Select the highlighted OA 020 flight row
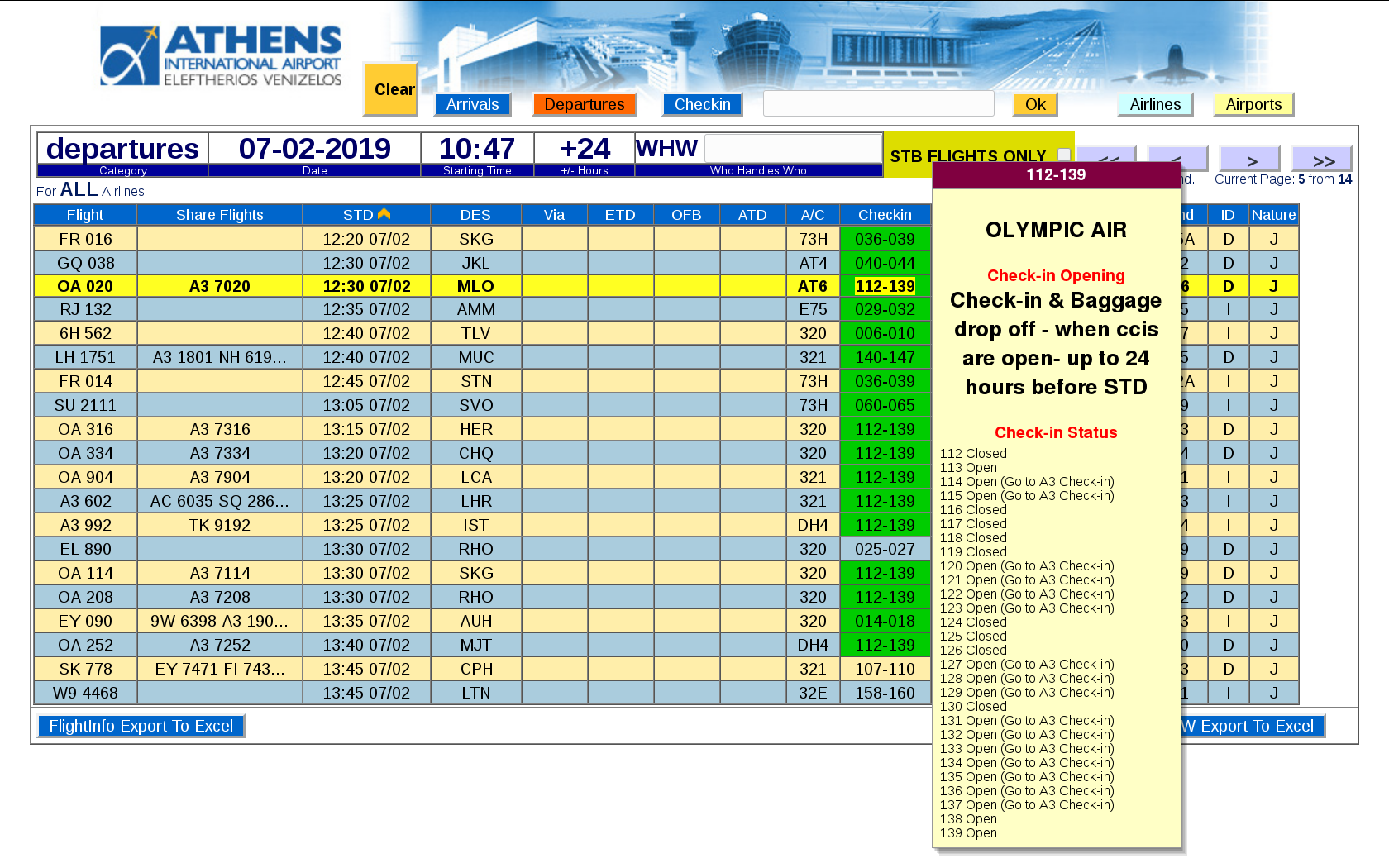This screenshot has width=1389, height=868. tap(85, 286)
